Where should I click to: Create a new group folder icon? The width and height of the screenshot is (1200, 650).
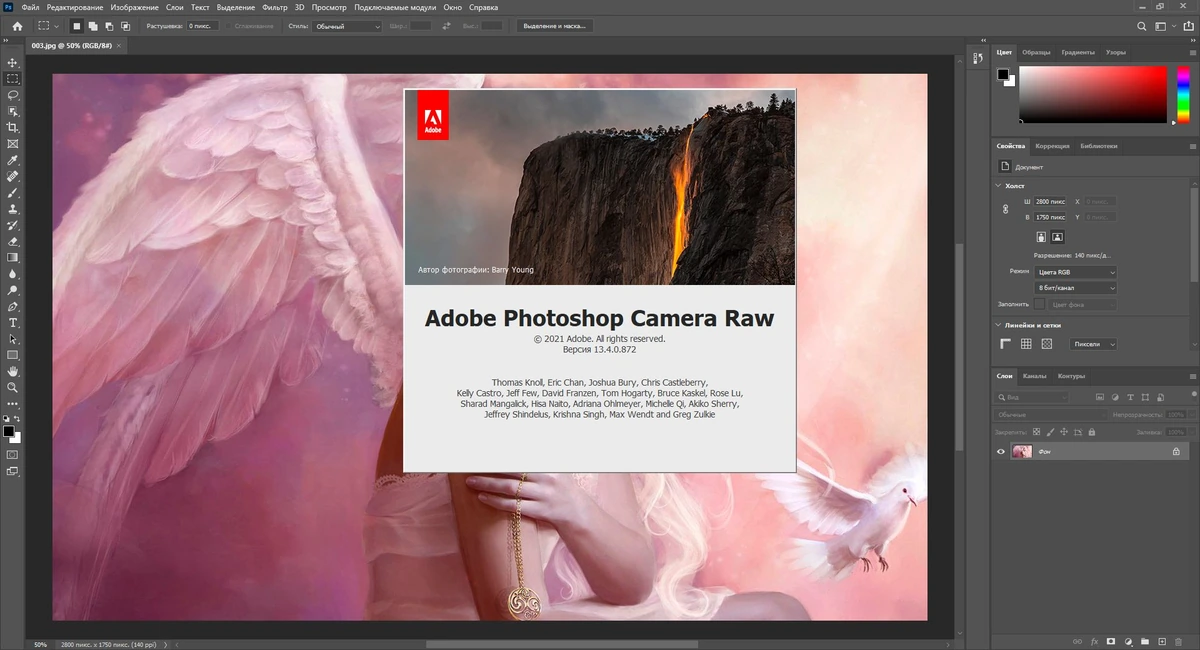coord(1145,641)
